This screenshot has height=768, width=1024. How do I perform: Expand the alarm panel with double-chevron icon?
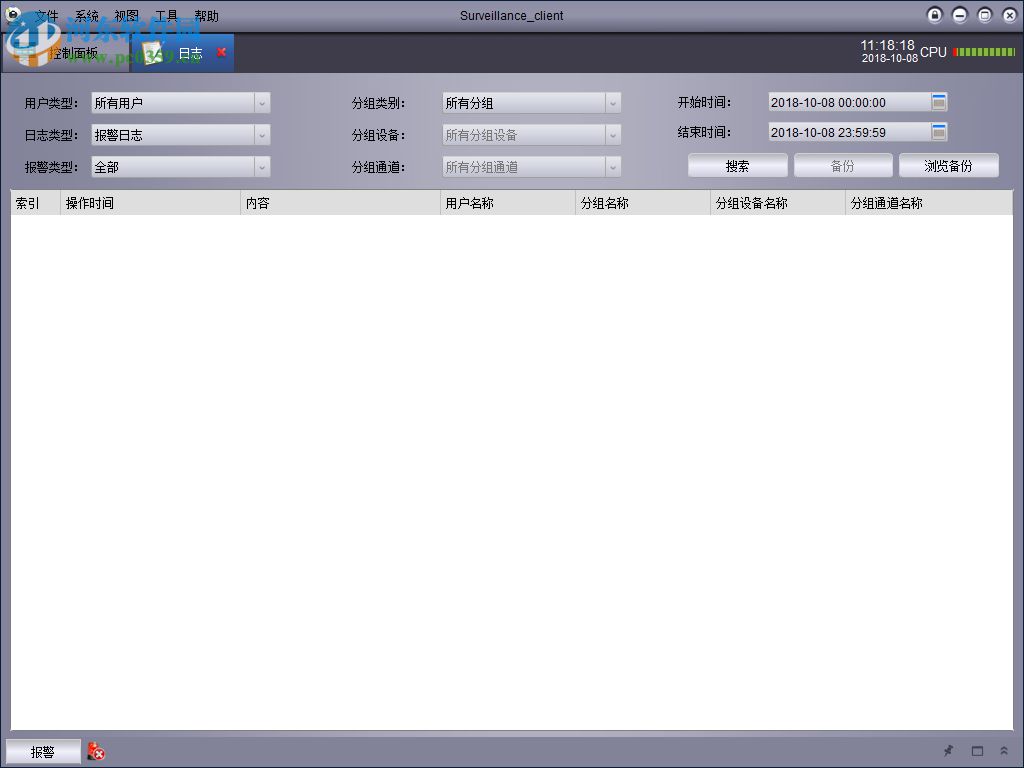coord(1004,751)
